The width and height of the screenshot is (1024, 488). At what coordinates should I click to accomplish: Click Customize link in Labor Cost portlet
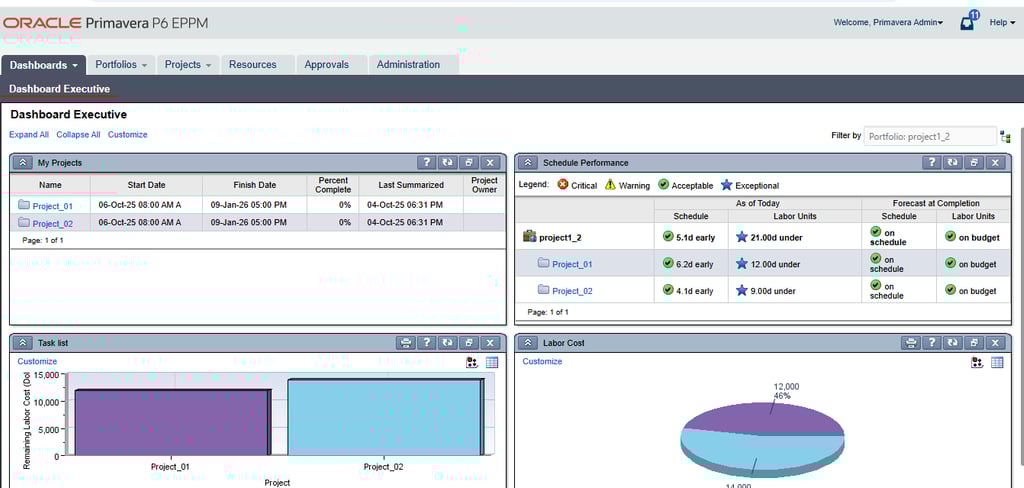pos(542,361)
